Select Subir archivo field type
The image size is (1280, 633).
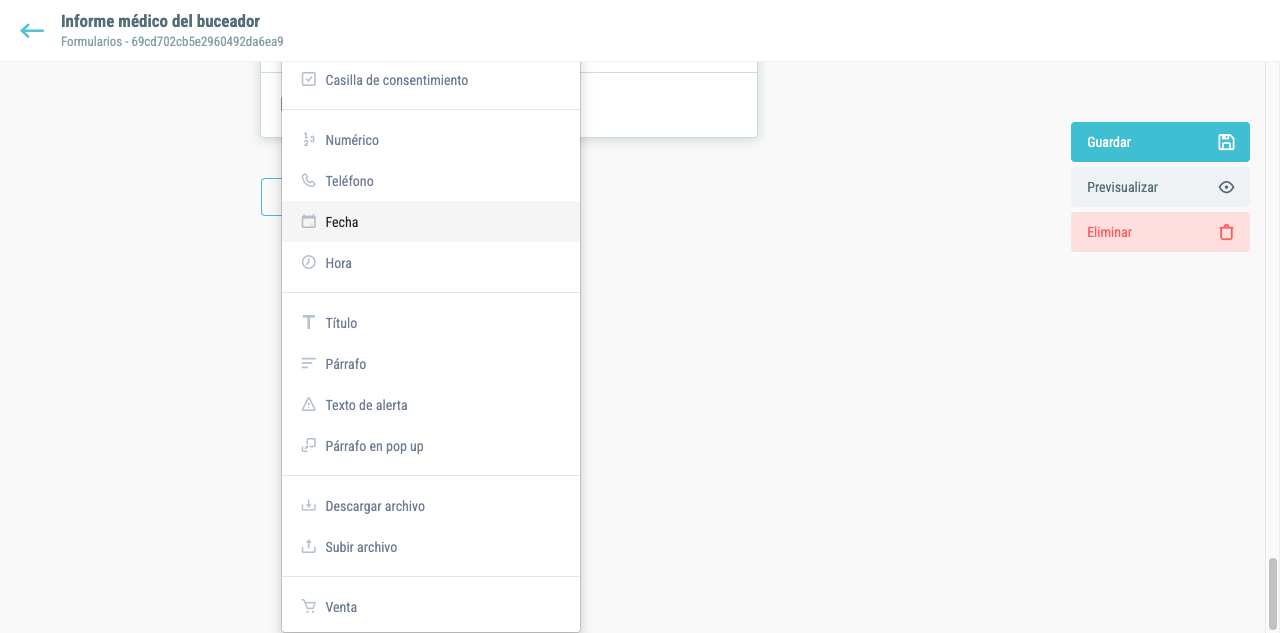pyautogui.click(x=431, y=547)
